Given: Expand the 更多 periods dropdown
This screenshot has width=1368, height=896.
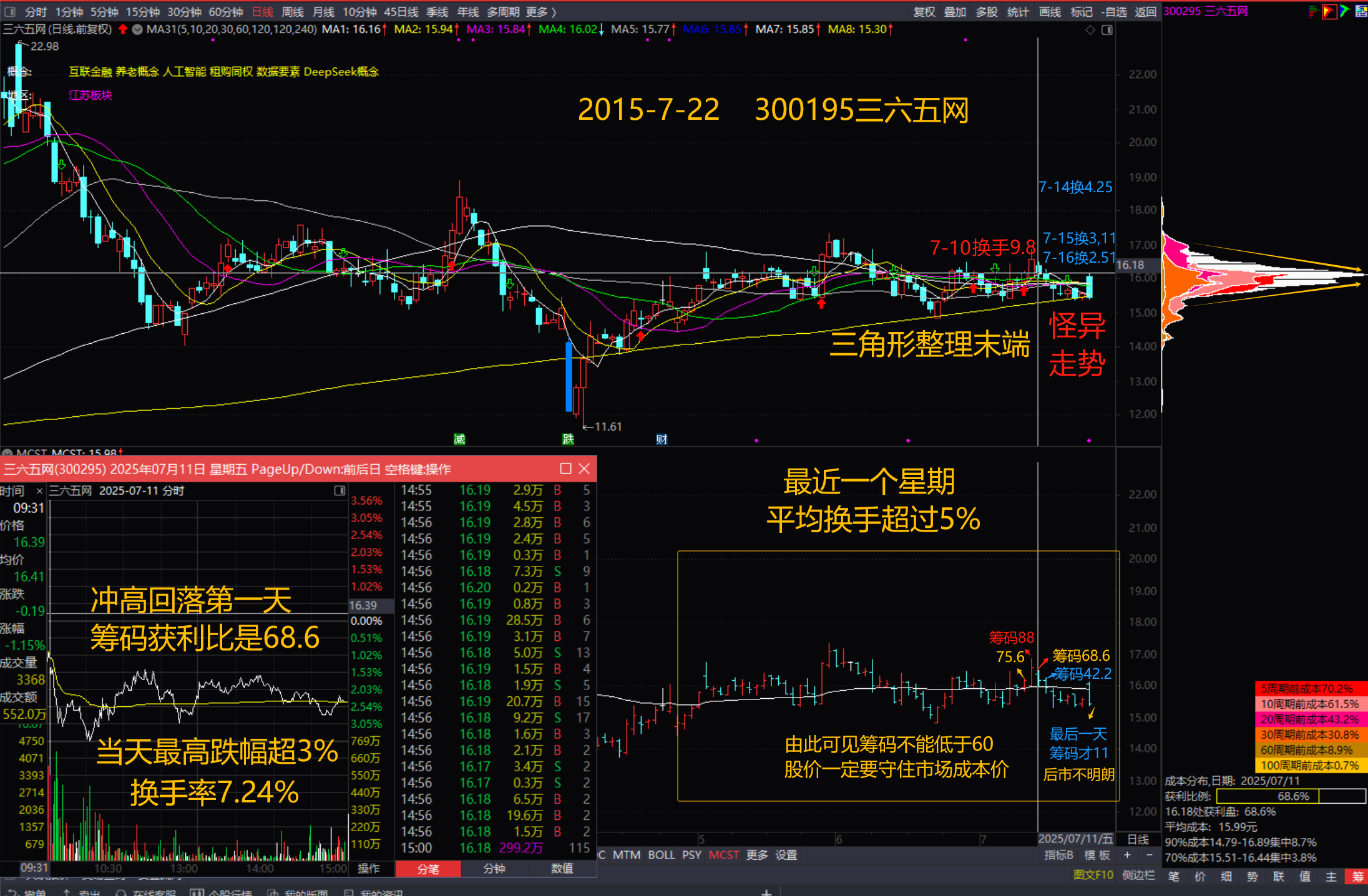Looking at the screenshot, I should tap(540, 12).
